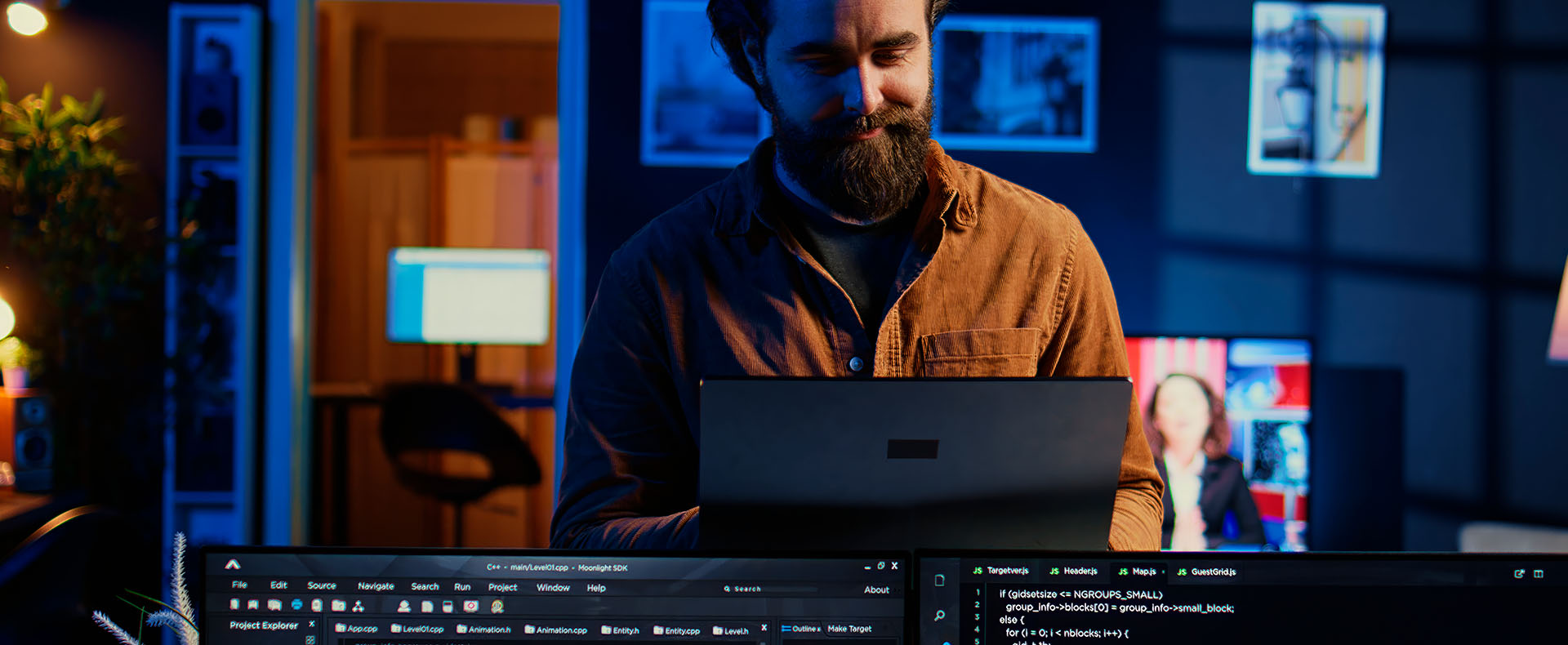The height and width of the screenshot is (645, 1568).
Task: Open the File menu
Action: click(239, 585)
